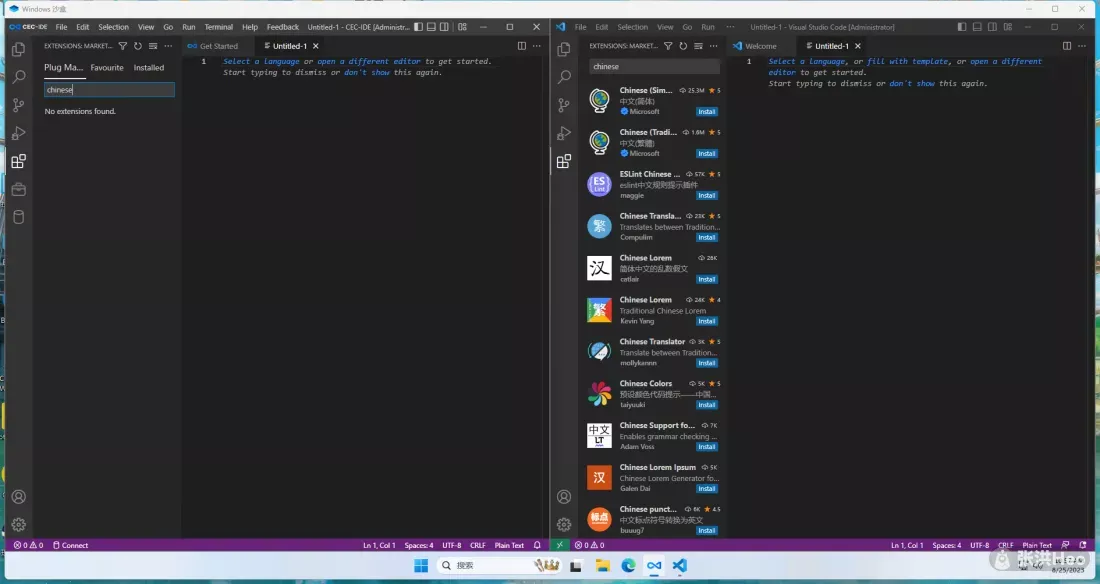Refresh the extensions list in VS Code
This screenshot has height=584, width=1100.
(x=683, y=46)
